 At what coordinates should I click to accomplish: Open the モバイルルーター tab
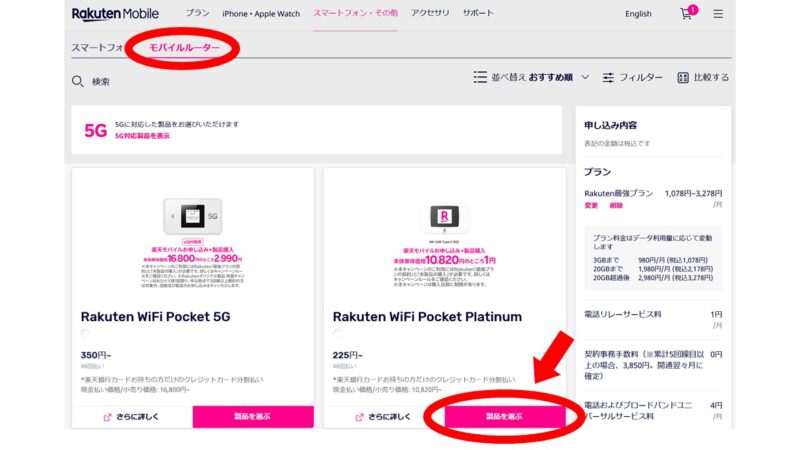[184, 47]
